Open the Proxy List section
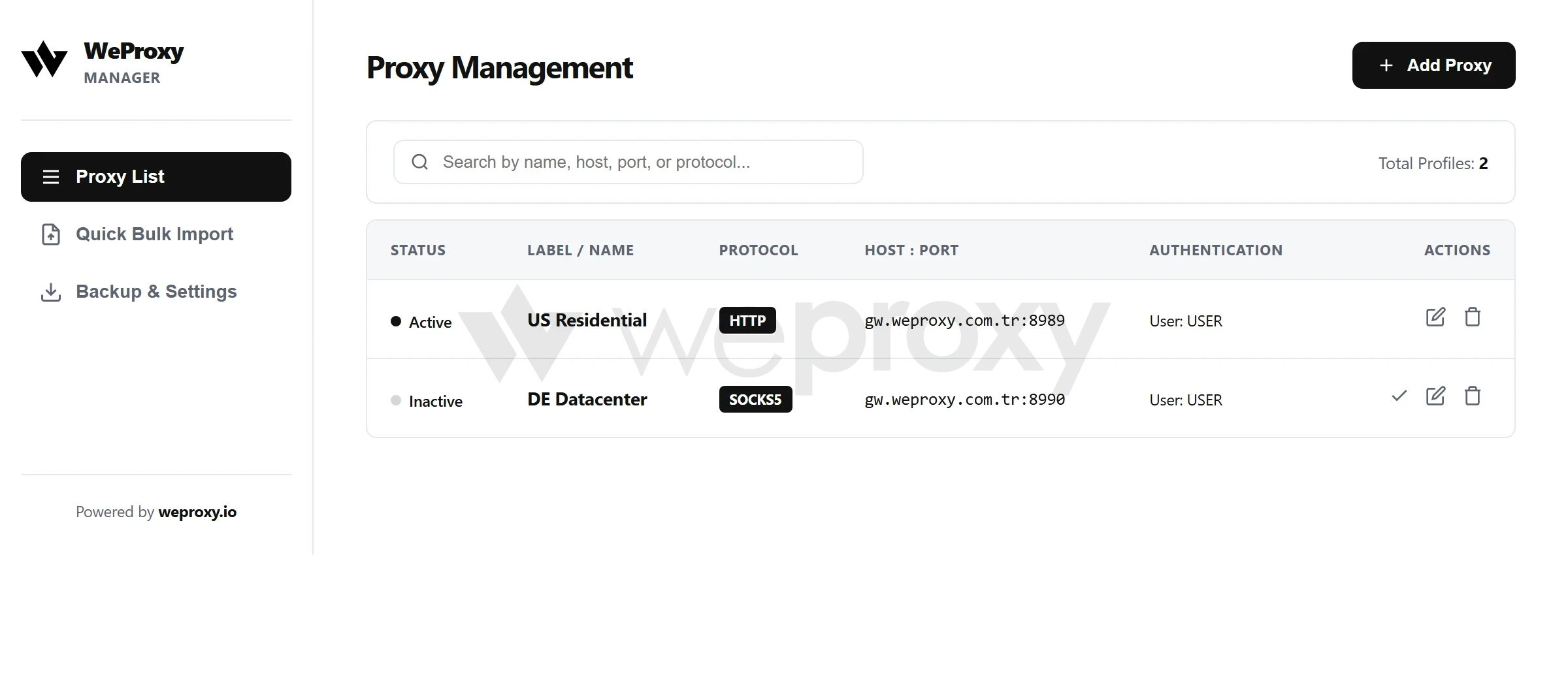The height and width of the screenshot is (679, 1568). [x=156, y=177]
